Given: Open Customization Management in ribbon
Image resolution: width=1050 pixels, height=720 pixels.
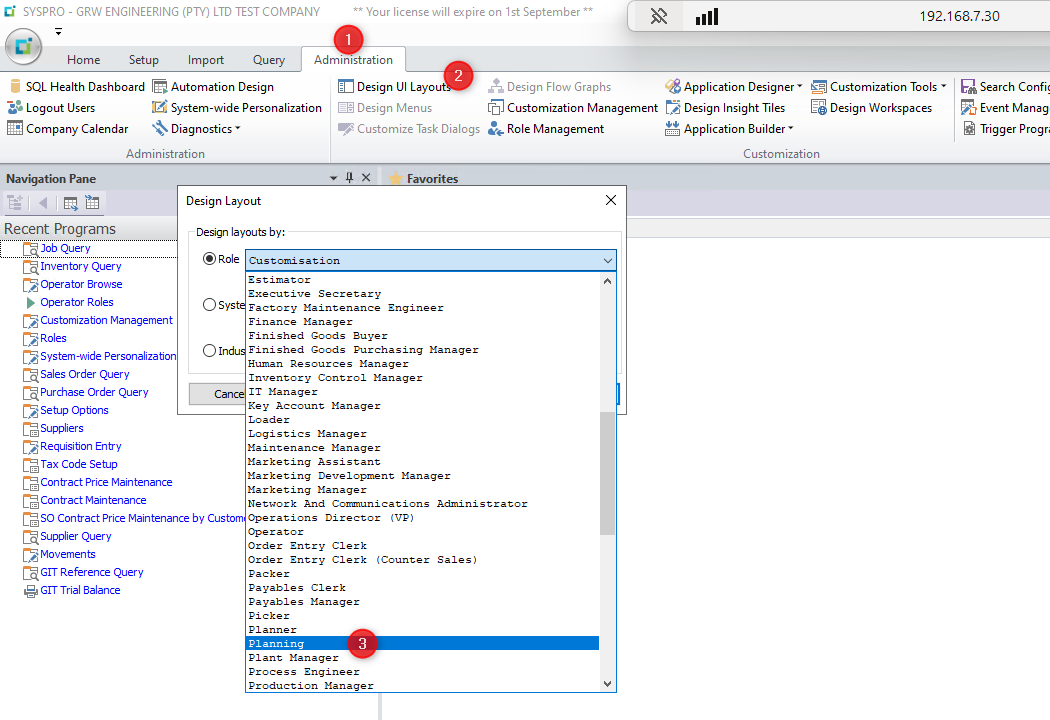Looking at the screenshot, I should coord(573,108).
